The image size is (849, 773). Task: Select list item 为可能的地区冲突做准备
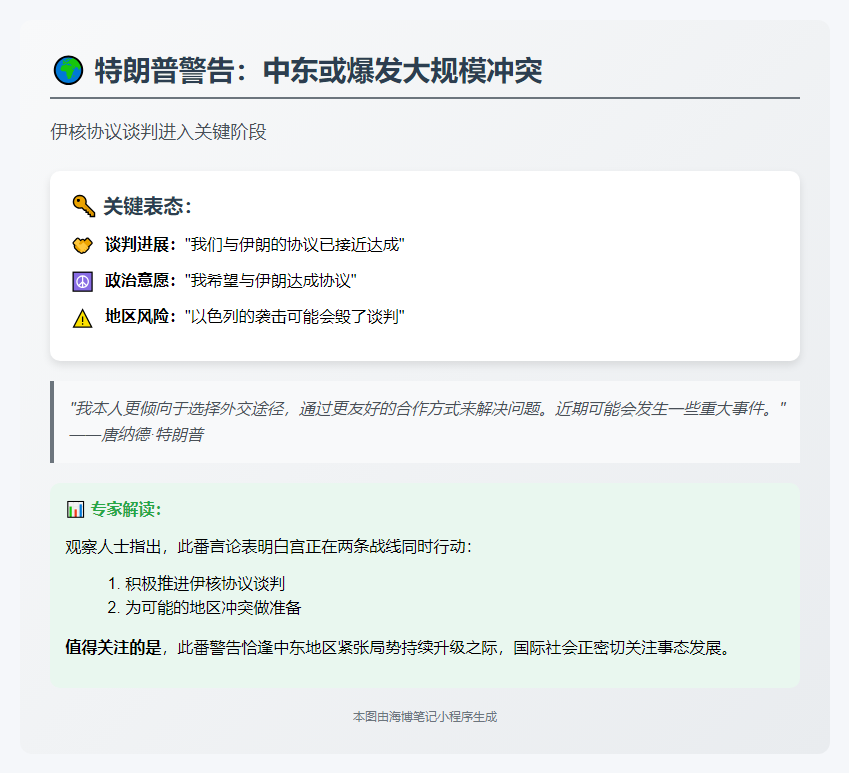click(213, 606)
